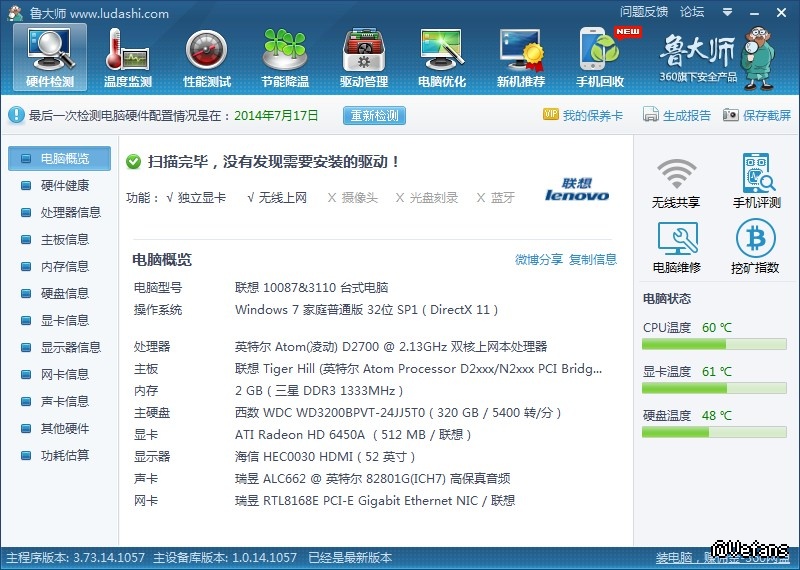The width and height of the screenshot is (800, 570).
Task: Open 温度监测 temperature monitoring
Action: click(128, 58)
